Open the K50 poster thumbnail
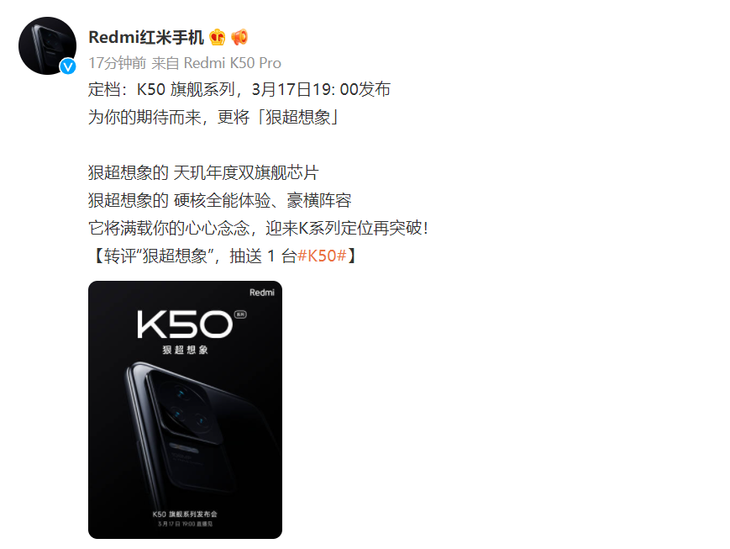730x549 pixels. 185,410
